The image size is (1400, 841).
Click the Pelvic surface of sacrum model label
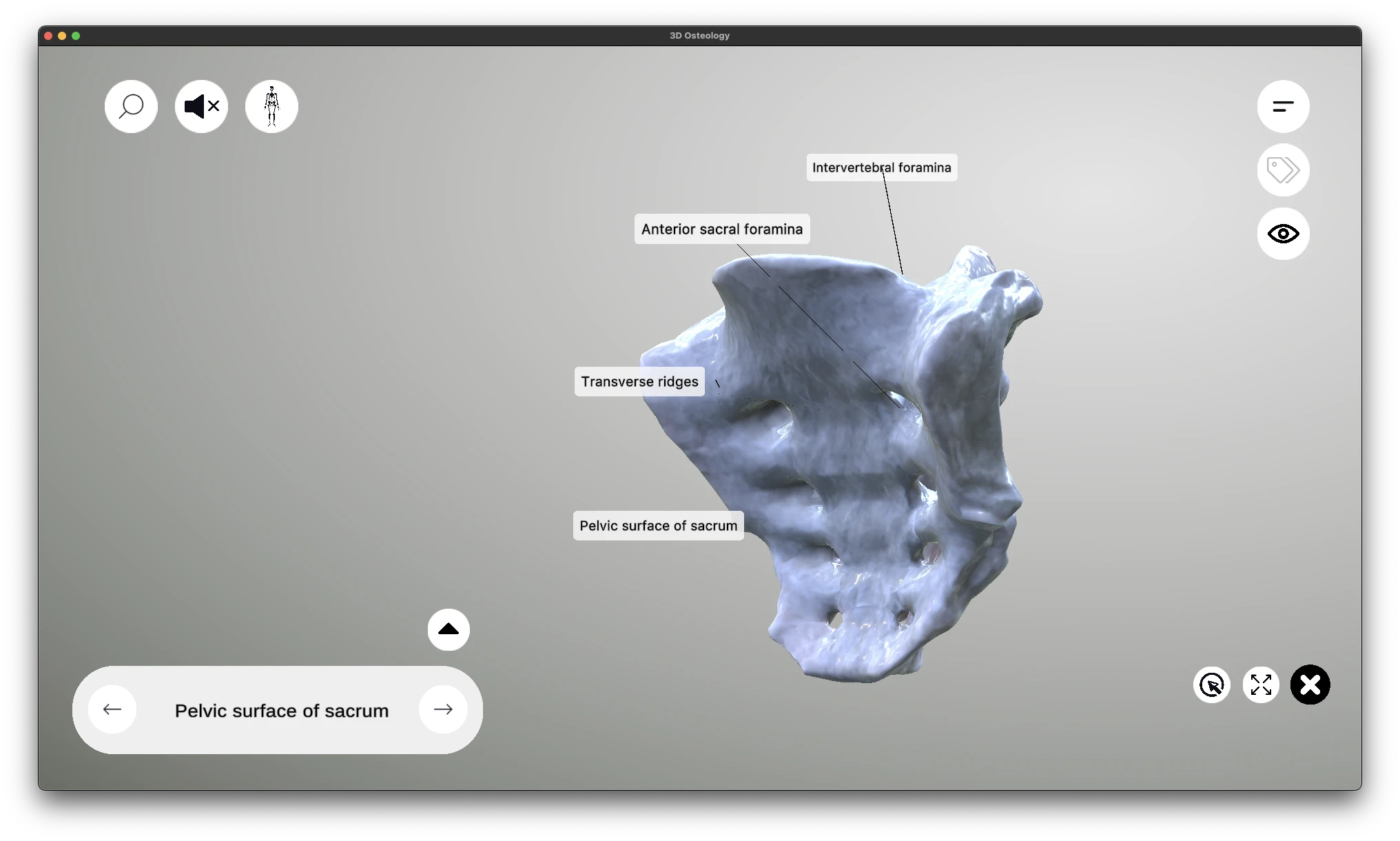[x=658, y=526]
